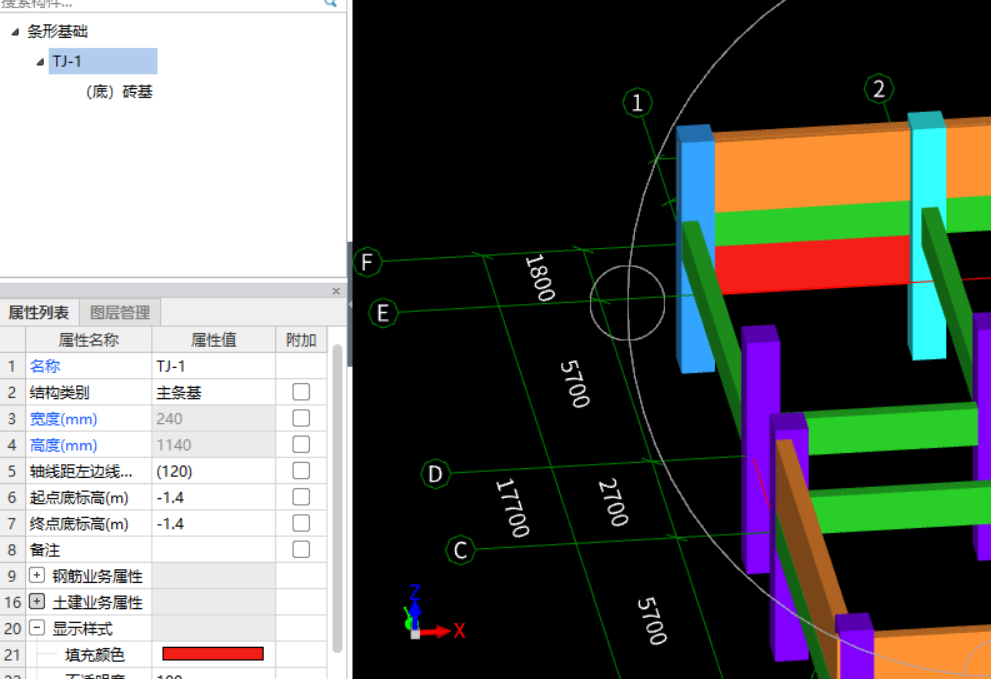The image size is (991, 679).
Task: Click the 17700 dimension label
Action: point(513,508)
